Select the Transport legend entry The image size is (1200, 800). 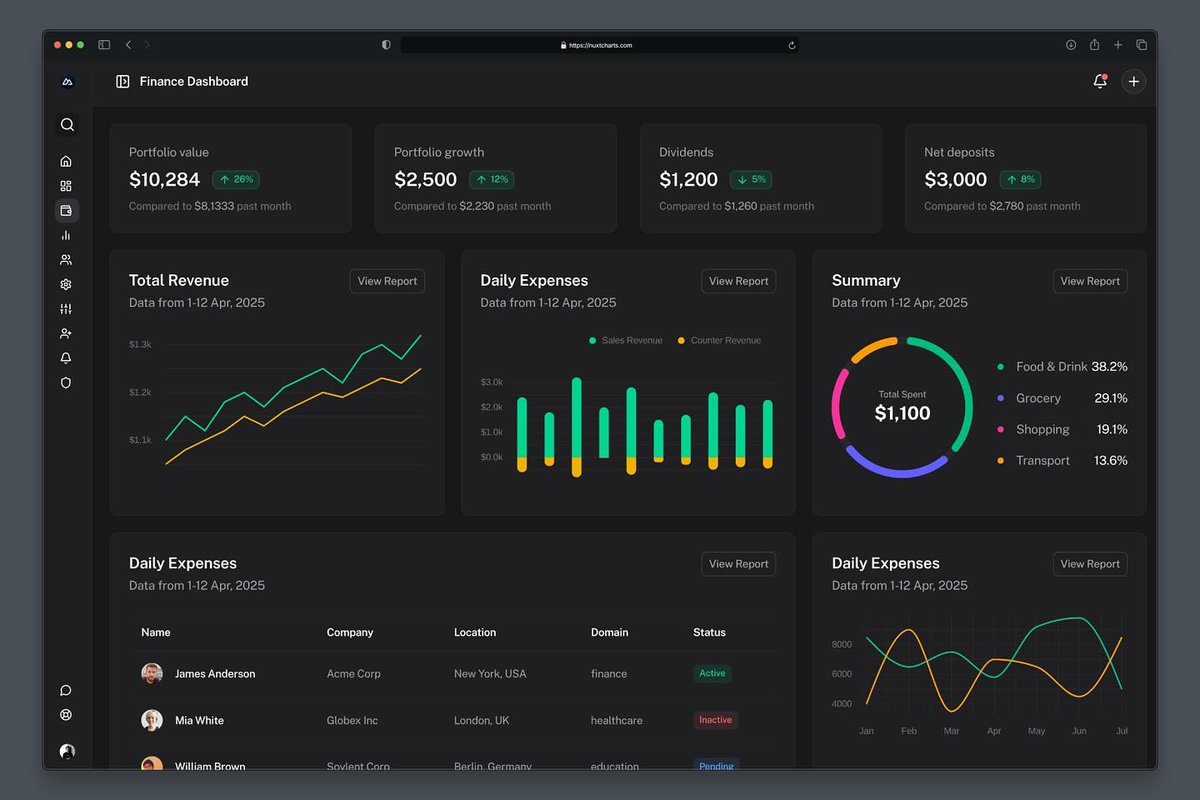tap(1062, 460)
